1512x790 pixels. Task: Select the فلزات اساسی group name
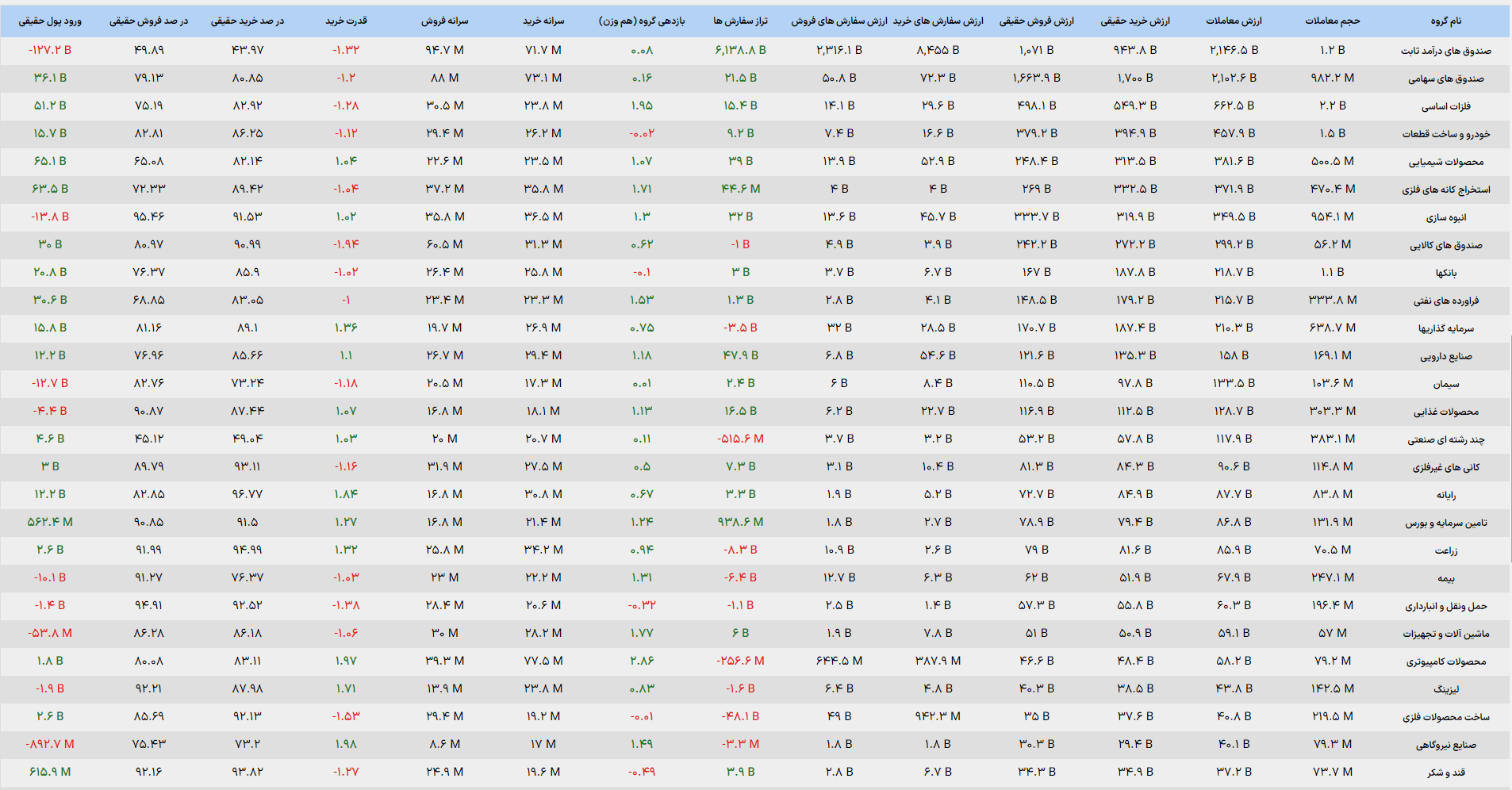[1445, 106]
